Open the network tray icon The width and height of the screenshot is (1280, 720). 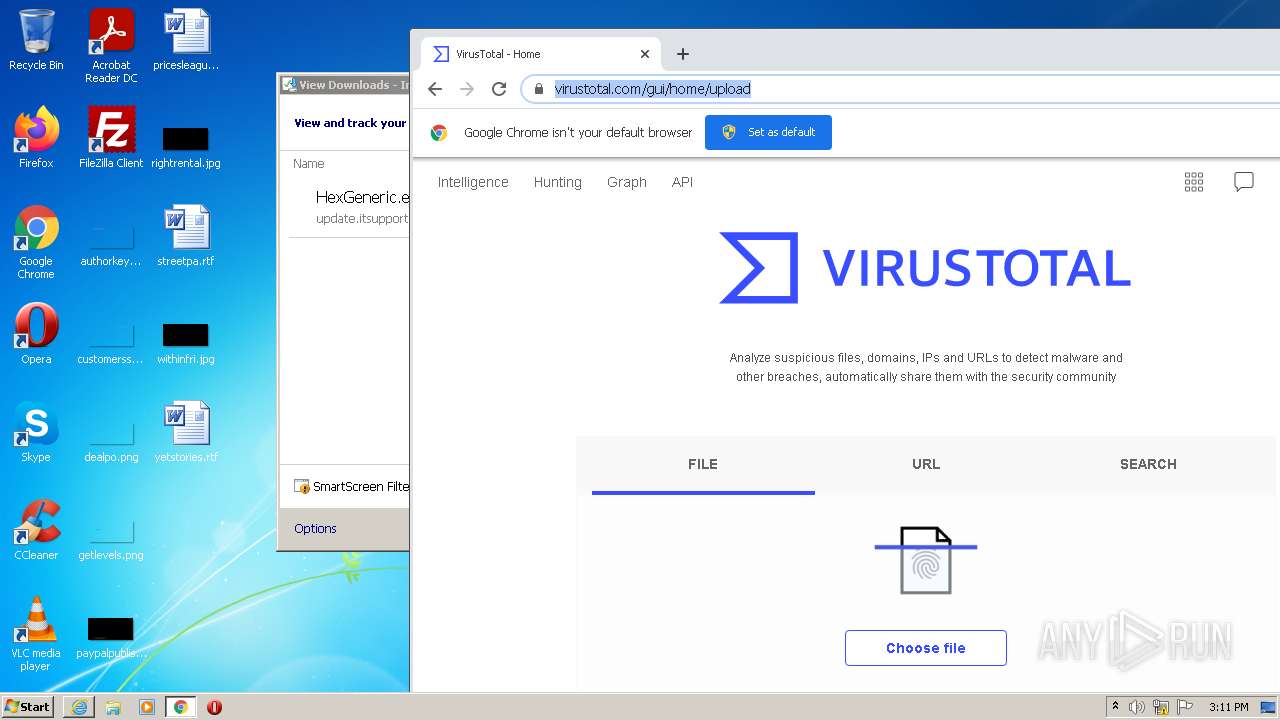[x=1161, y=707]
